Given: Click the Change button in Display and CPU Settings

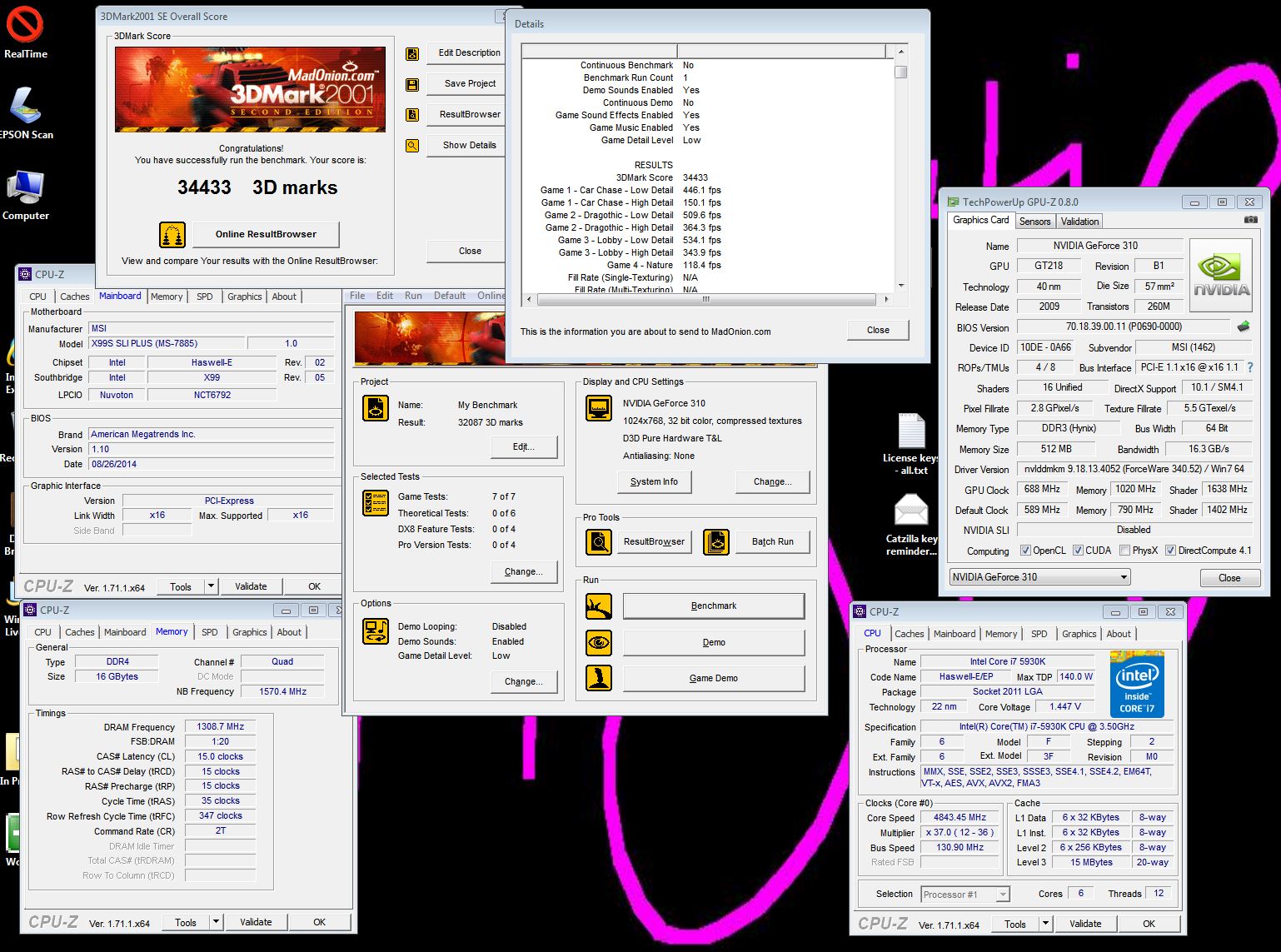Looking at the screenshot, I should (x=772, y=482).
